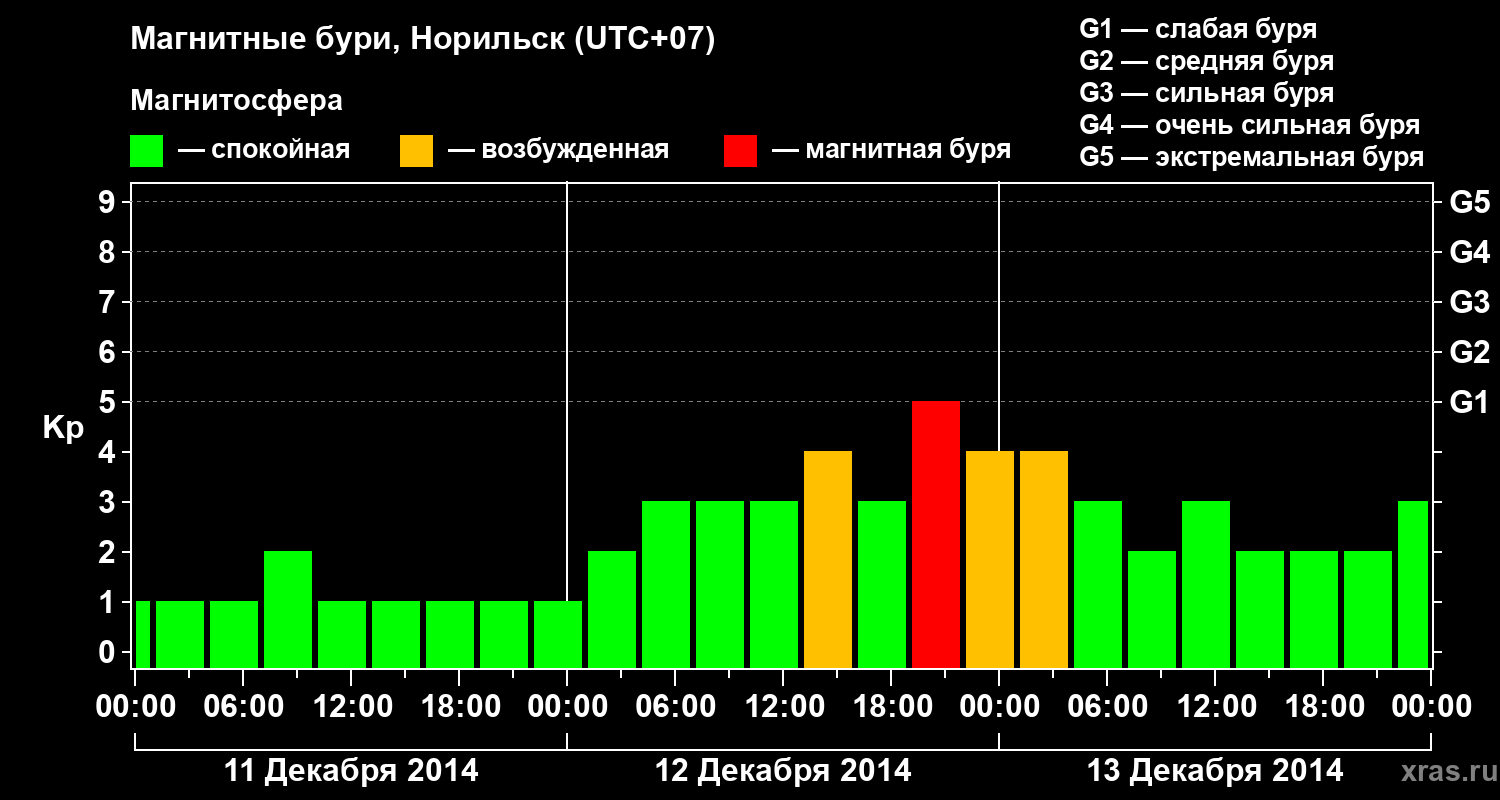The width and height of the screenshot is (1500, 800).
Task: Click the '— возбужденная' legend label
Action: click(x=558, y=151)
